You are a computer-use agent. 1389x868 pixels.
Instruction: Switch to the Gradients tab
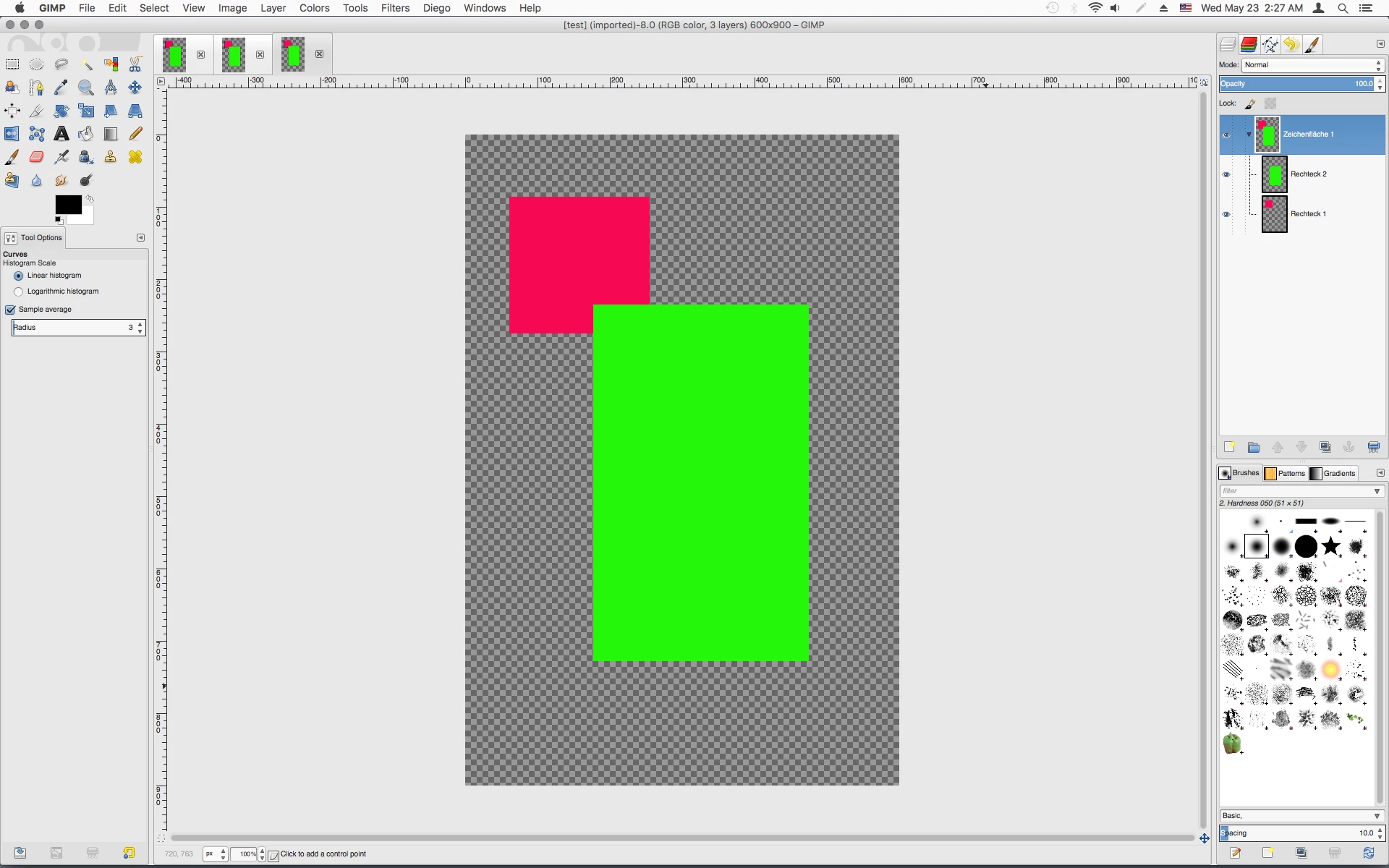(x=1333, y=473)
